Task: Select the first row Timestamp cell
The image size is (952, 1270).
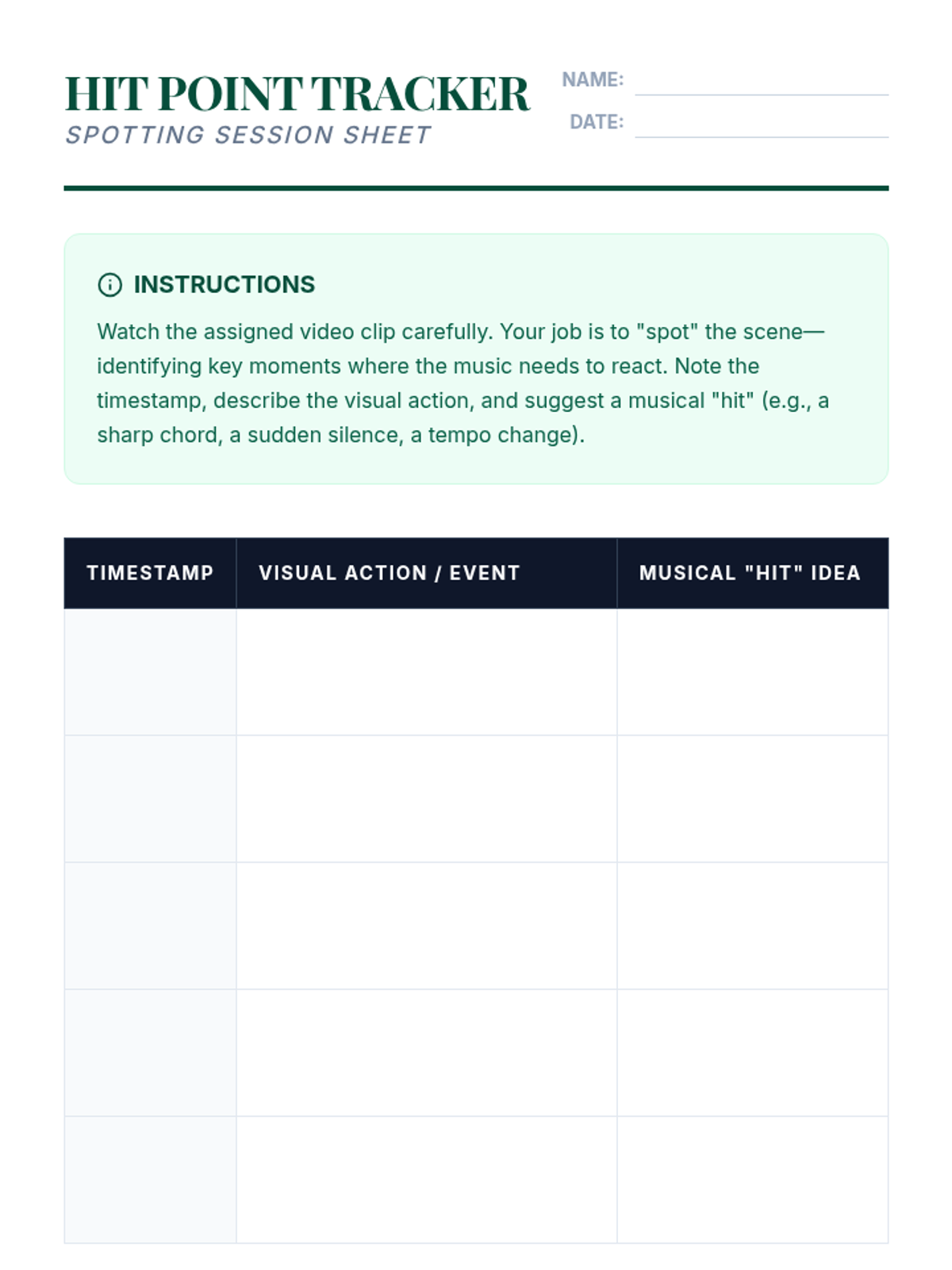Action: 150,672
